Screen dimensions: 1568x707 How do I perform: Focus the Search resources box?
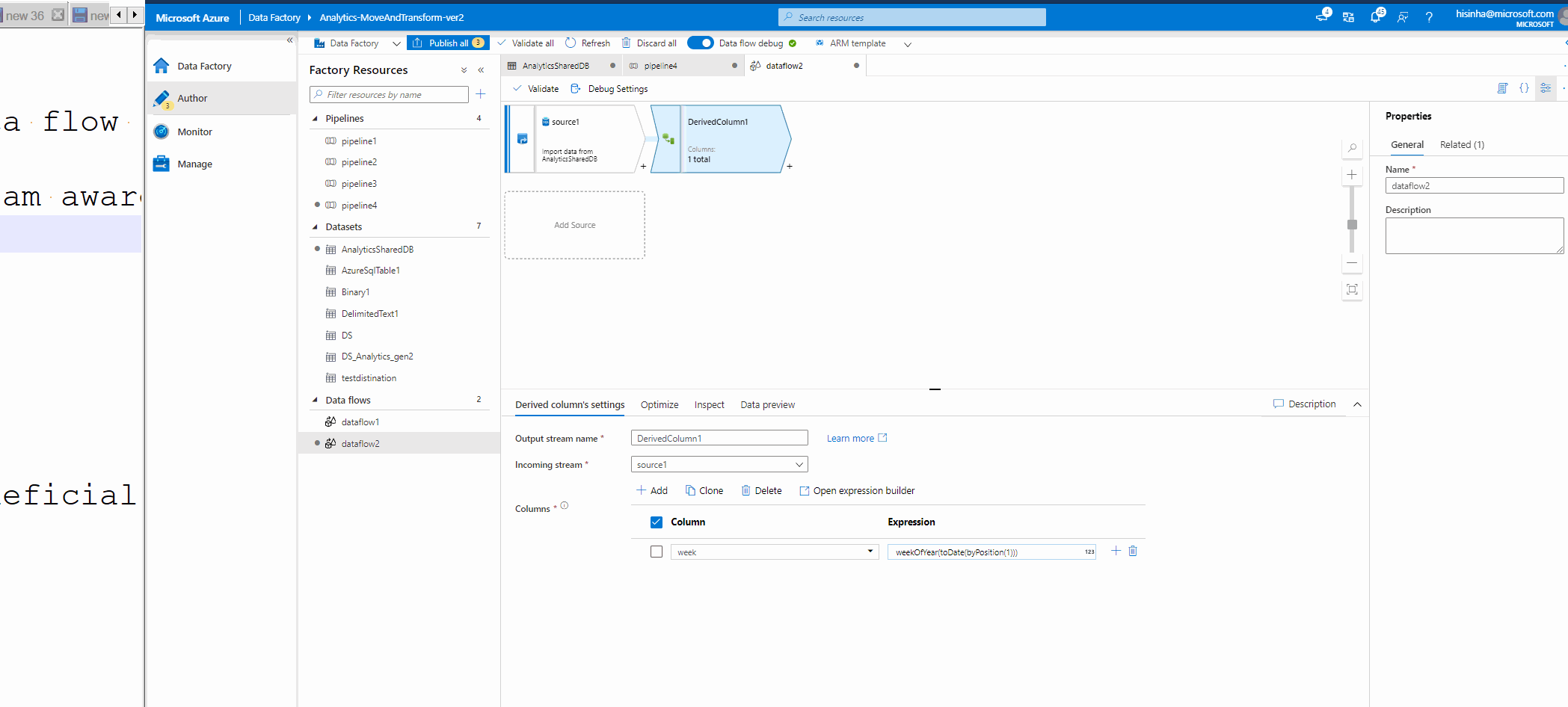pos(911,17)
